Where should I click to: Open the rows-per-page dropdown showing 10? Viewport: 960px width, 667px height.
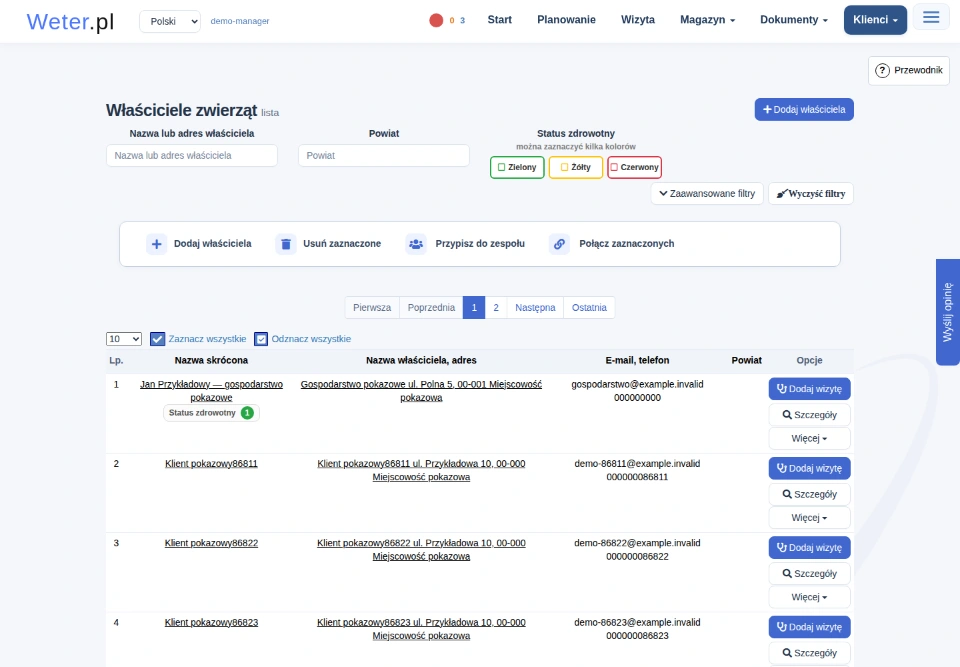[x=124, y=339]
